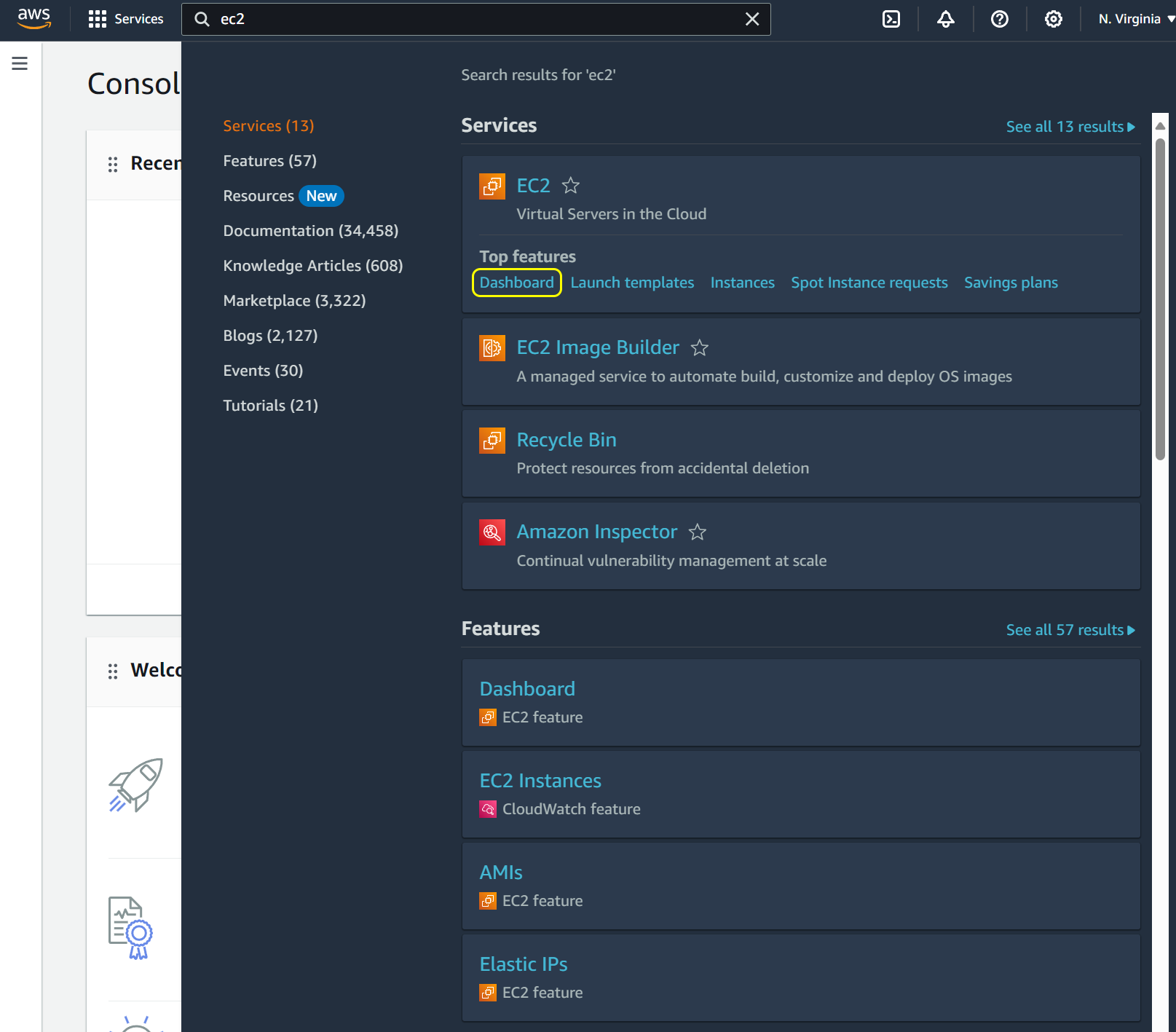Open the Elastic IPs feature card
The width and height of the screenshot is (1176, 1032).
coord(801,977)
